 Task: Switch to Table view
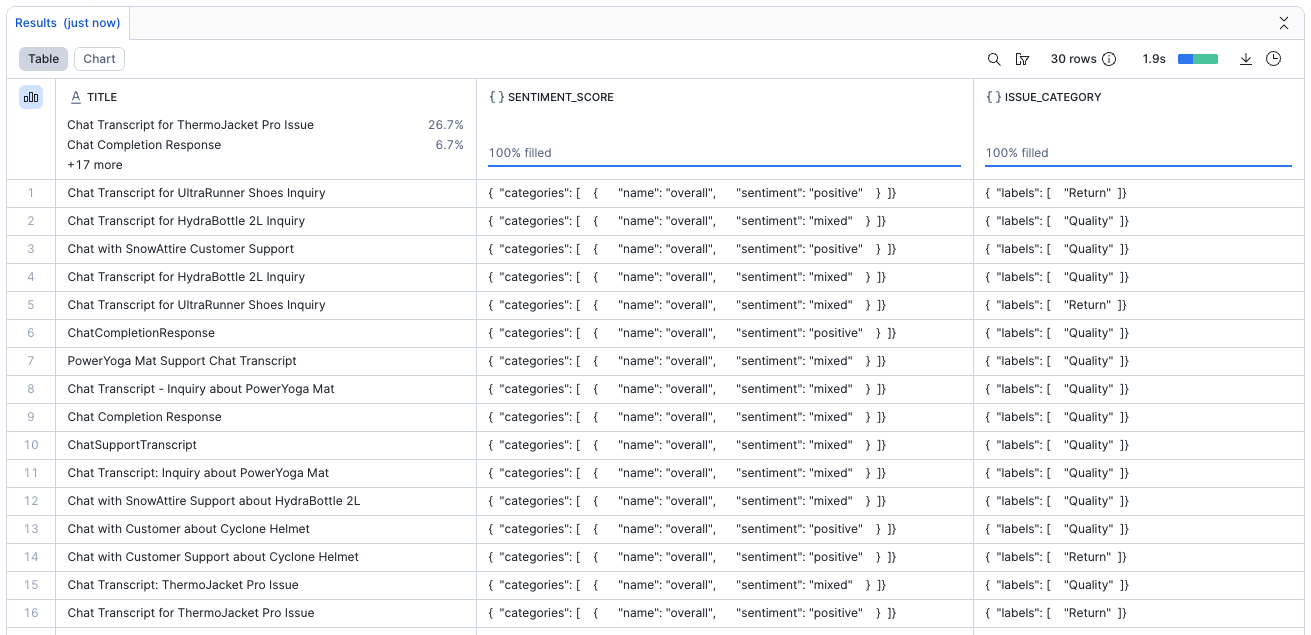(x=43, y=59)
